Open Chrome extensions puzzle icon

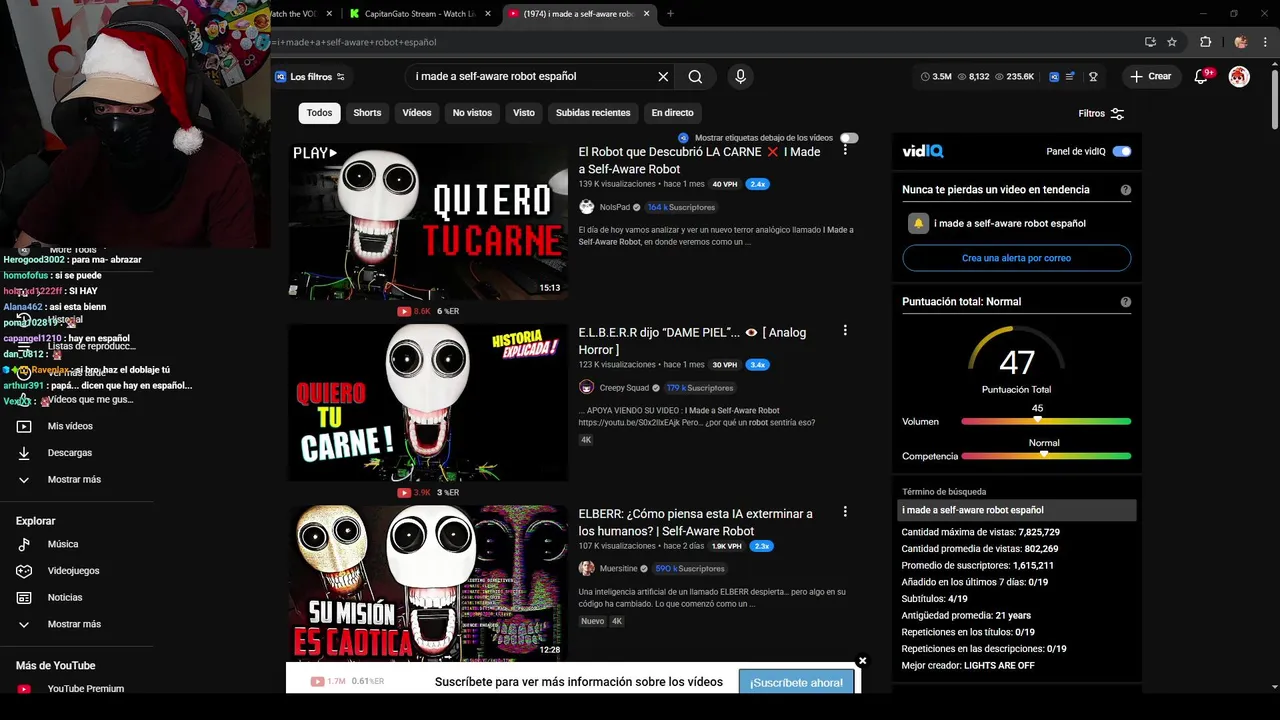[x=1205, y=42]
